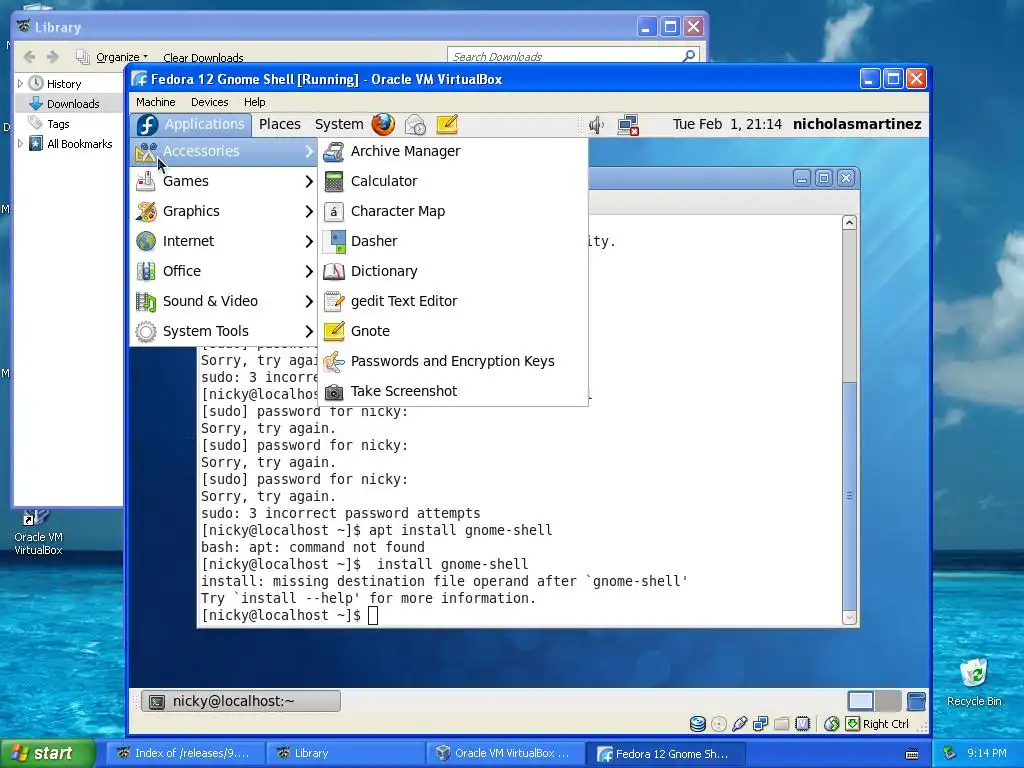Click the Dasher icon in submenu
This screenshot has height=768, width=1024.
pyautogui.click(x=335, y=242)
